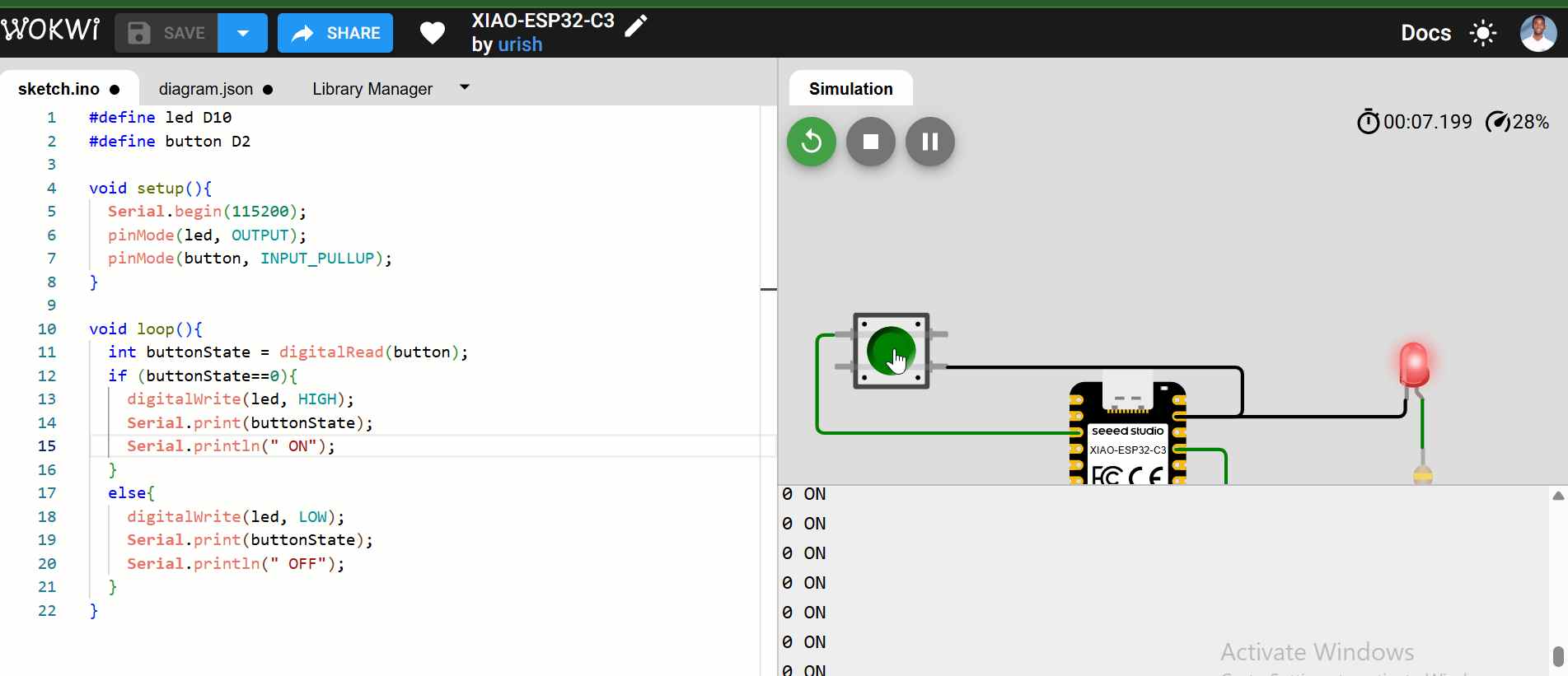The width and height of the screenshot is (1568, 676).
Task: Click the first "0 ON" serial output line
Action: [804, 494]
